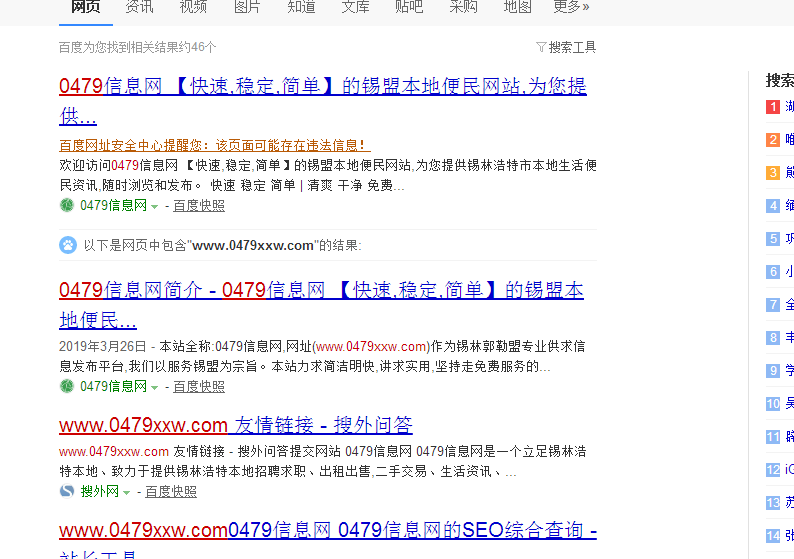Viewport: 794px width, 559px height.
Task: Click red www.0479xxw.com in 搜外问答 snippet
Action: pyautogui.click(x=114, y=451)
